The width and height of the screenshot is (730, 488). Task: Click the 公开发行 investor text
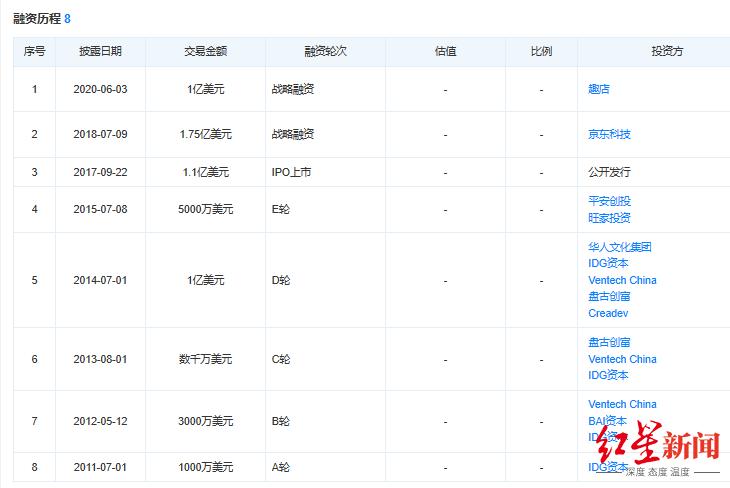(x=609, y=172)
